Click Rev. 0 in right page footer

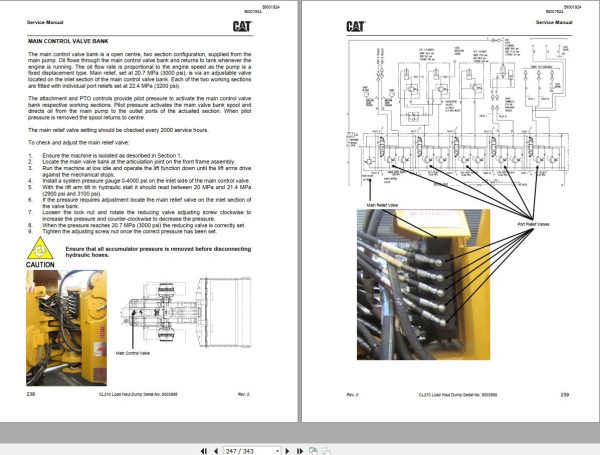click(352, 395)
